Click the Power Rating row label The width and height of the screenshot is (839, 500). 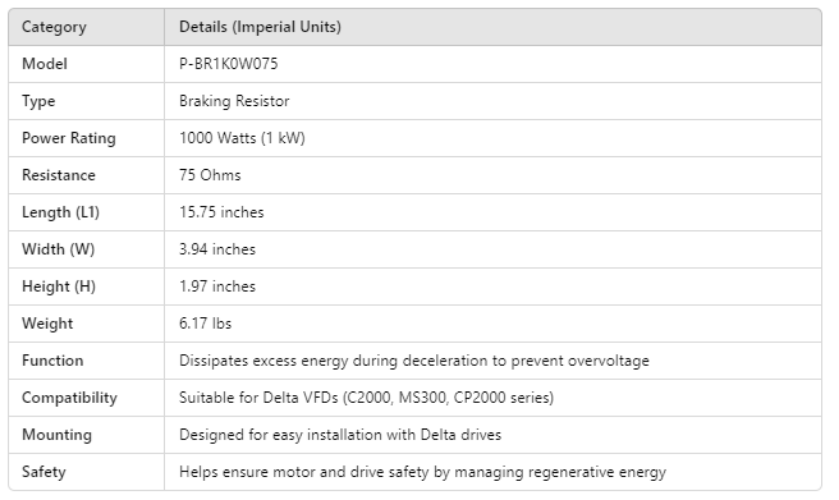coord(67,138)
